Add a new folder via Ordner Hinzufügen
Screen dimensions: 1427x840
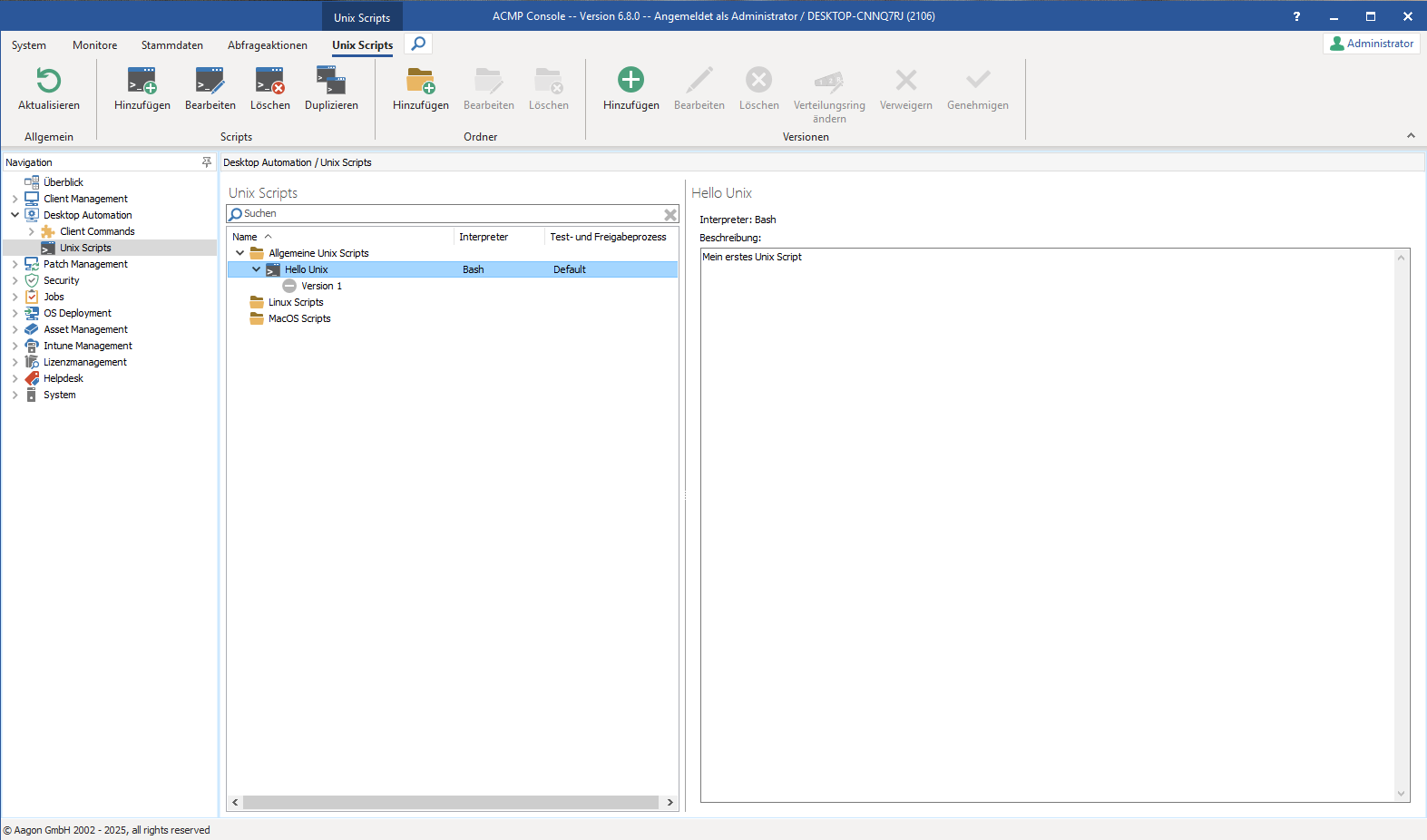(x=420, y=82)
